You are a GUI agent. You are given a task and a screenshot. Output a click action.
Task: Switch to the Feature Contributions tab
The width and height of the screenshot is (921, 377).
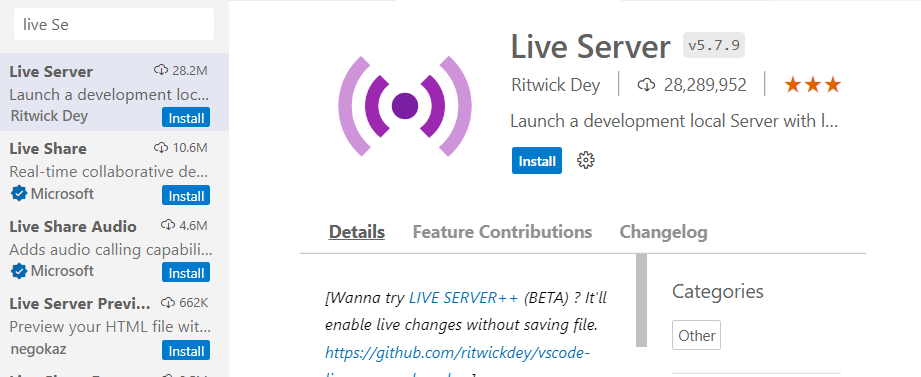[x=502, y=232]
